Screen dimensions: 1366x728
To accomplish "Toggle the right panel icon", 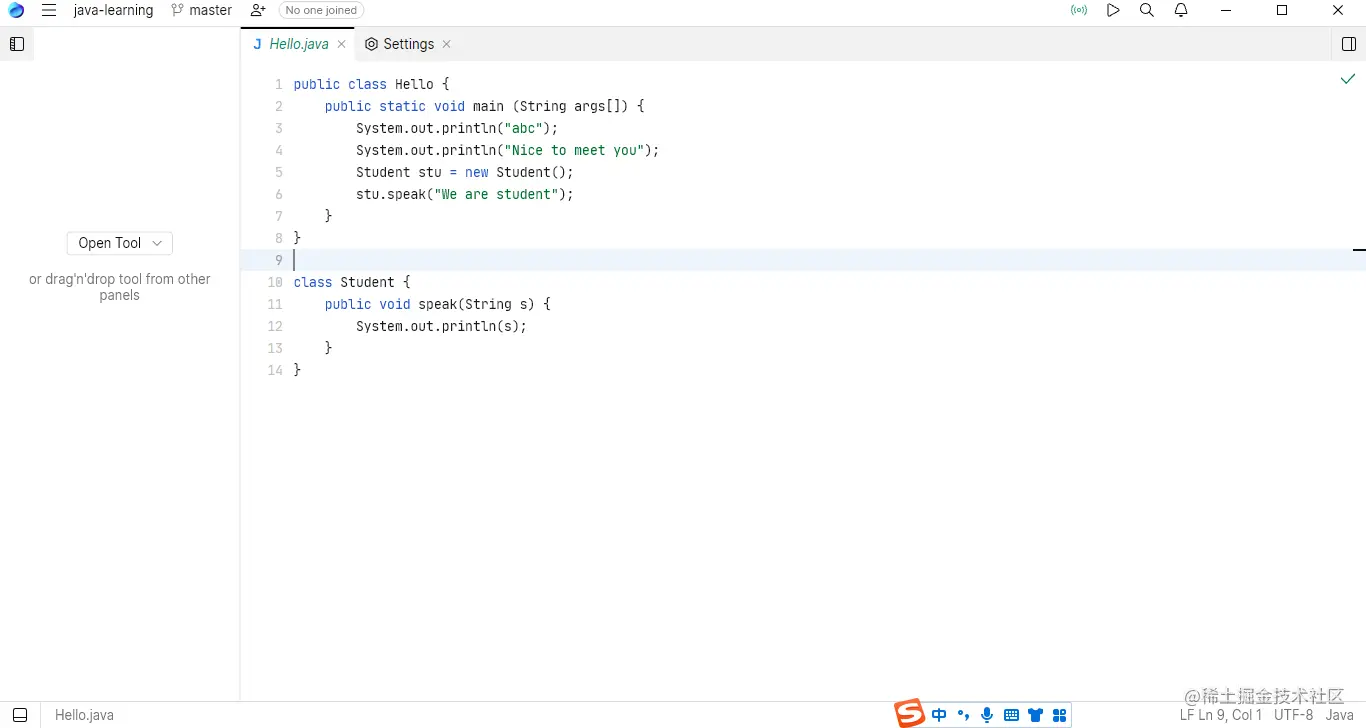I will coord(1347,44).
